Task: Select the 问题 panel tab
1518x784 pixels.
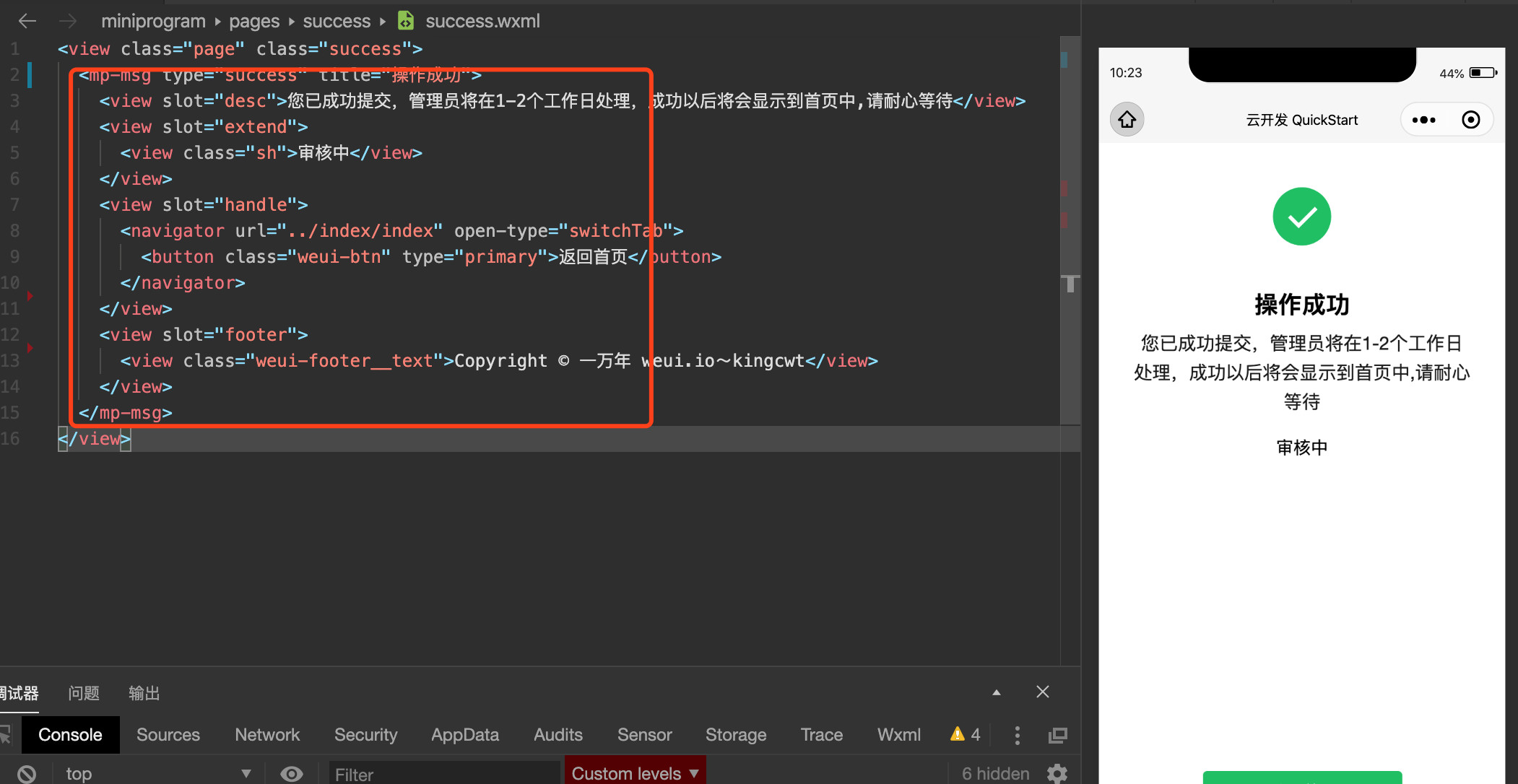Action: coord(84,693)
